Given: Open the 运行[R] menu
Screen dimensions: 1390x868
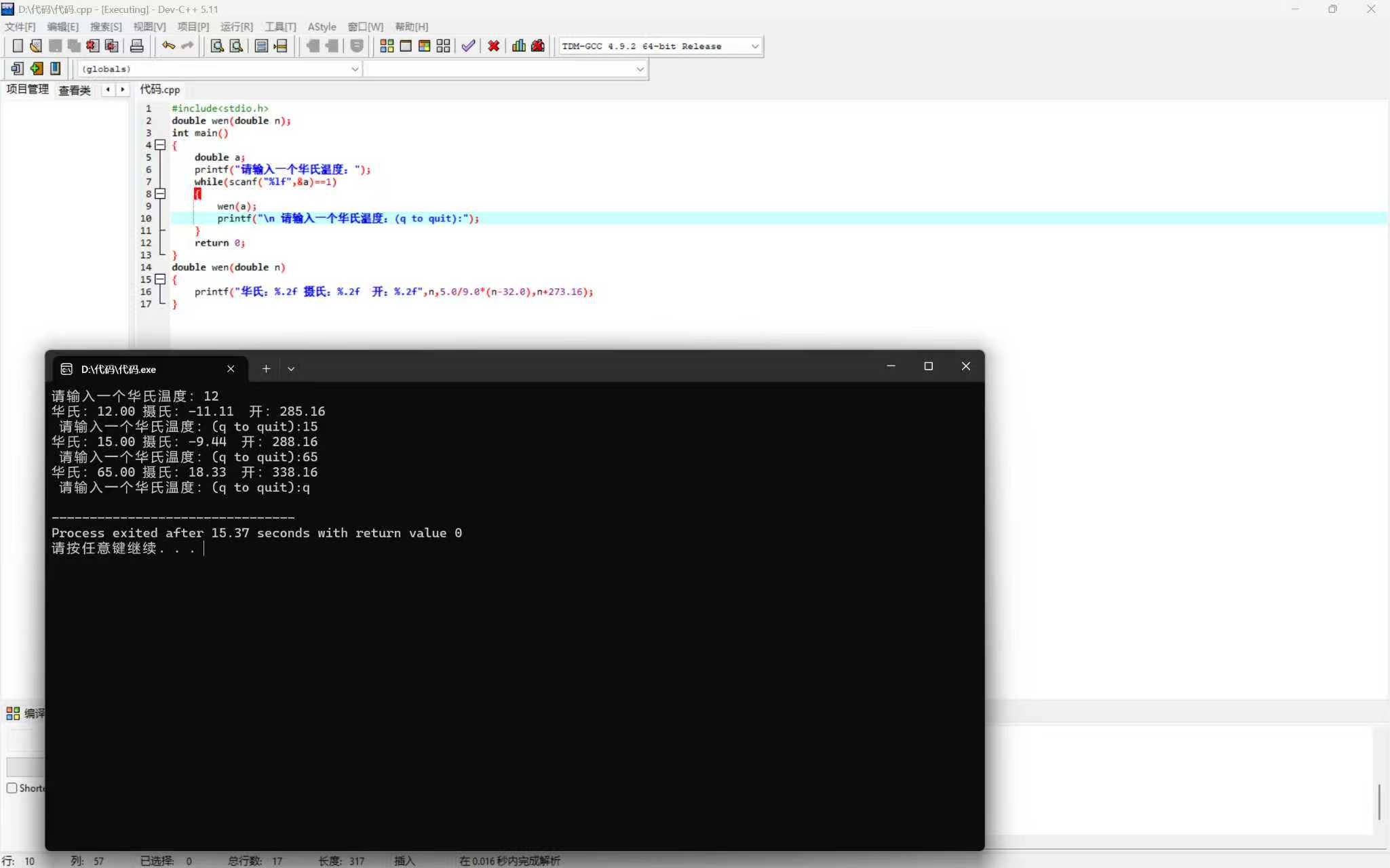Looking at the screenshot, I should (x=236, y=26).
